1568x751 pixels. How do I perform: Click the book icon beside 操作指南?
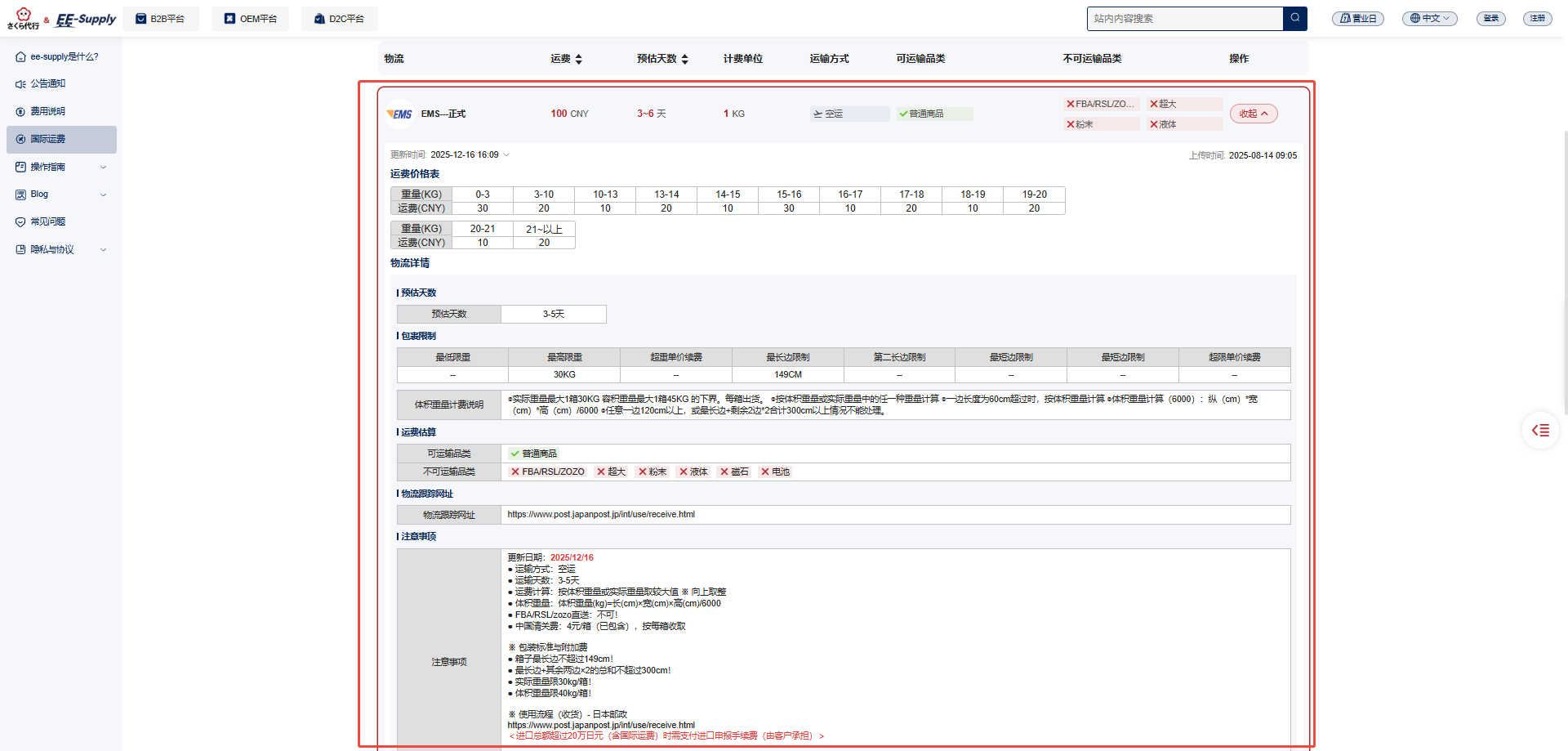[20, 167]
